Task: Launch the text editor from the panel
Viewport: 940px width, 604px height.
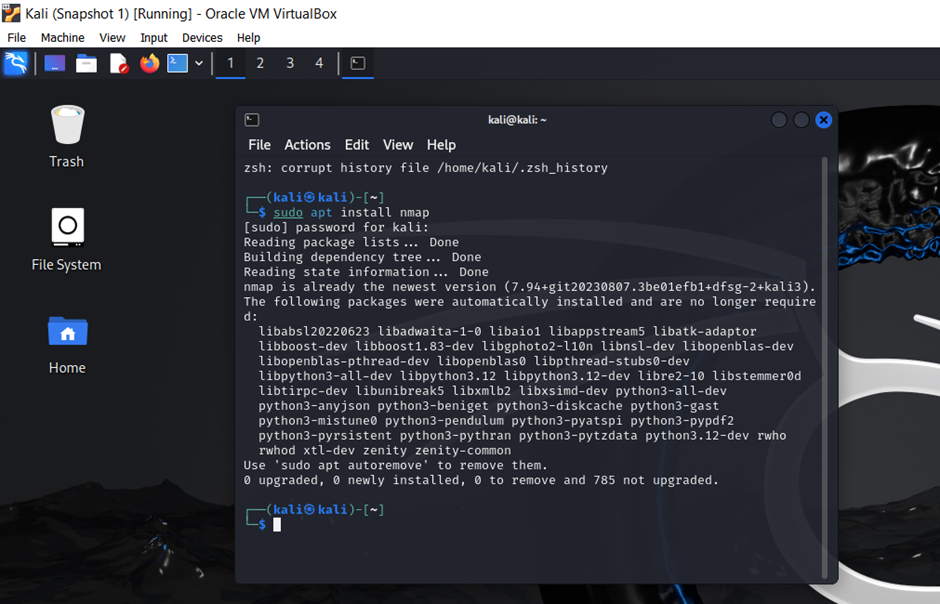Action: coord(117,62)
